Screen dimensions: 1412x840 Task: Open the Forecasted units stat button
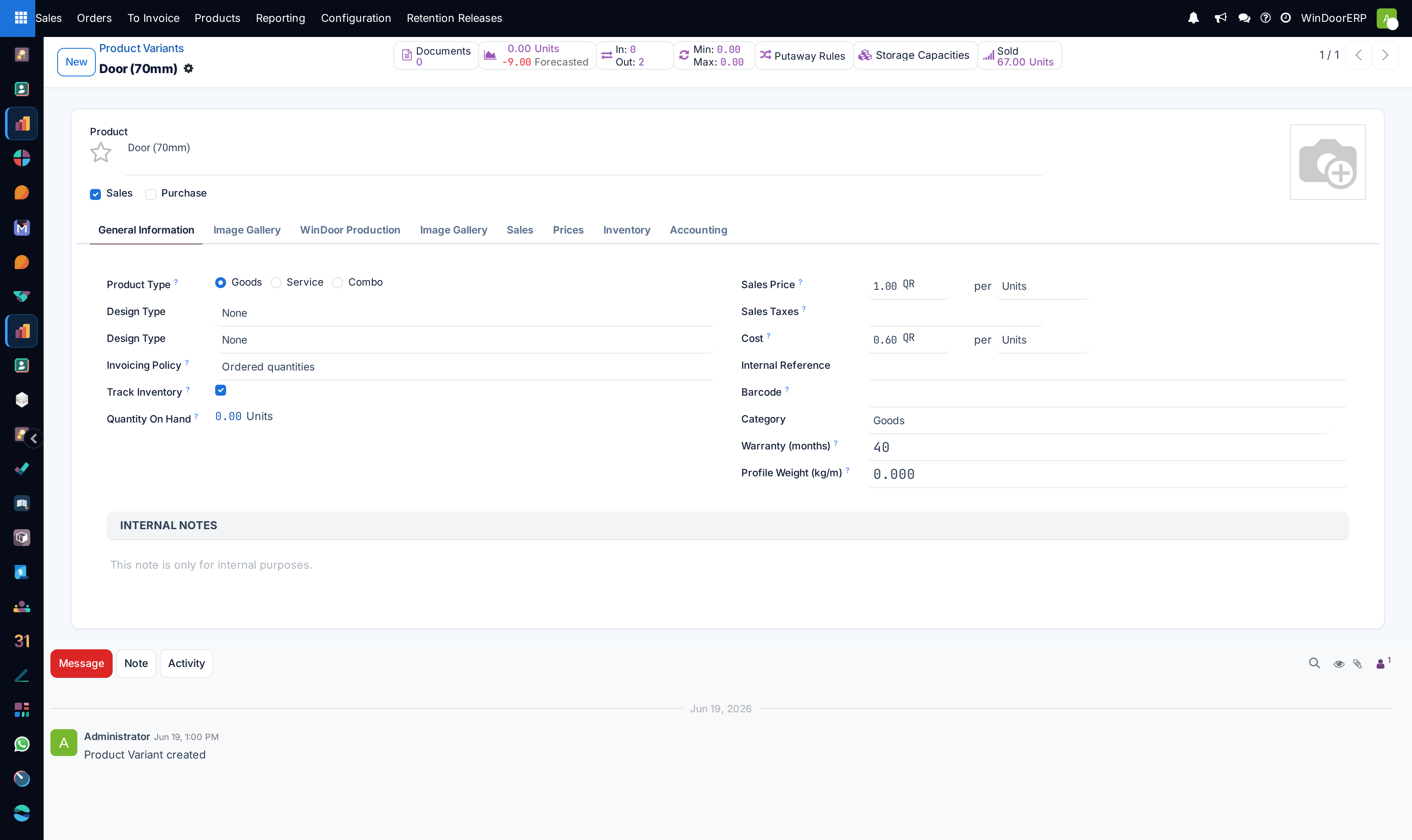(537, 55)
